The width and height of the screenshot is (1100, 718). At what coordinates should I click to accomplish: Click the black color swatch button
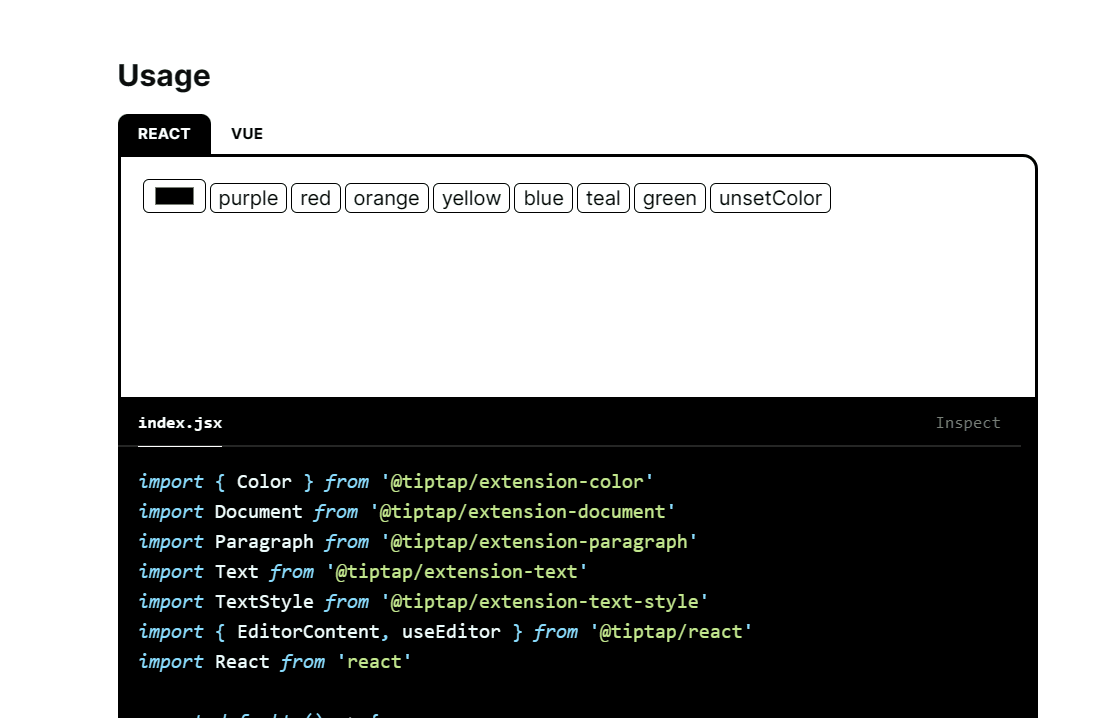(x=174, y=197)
